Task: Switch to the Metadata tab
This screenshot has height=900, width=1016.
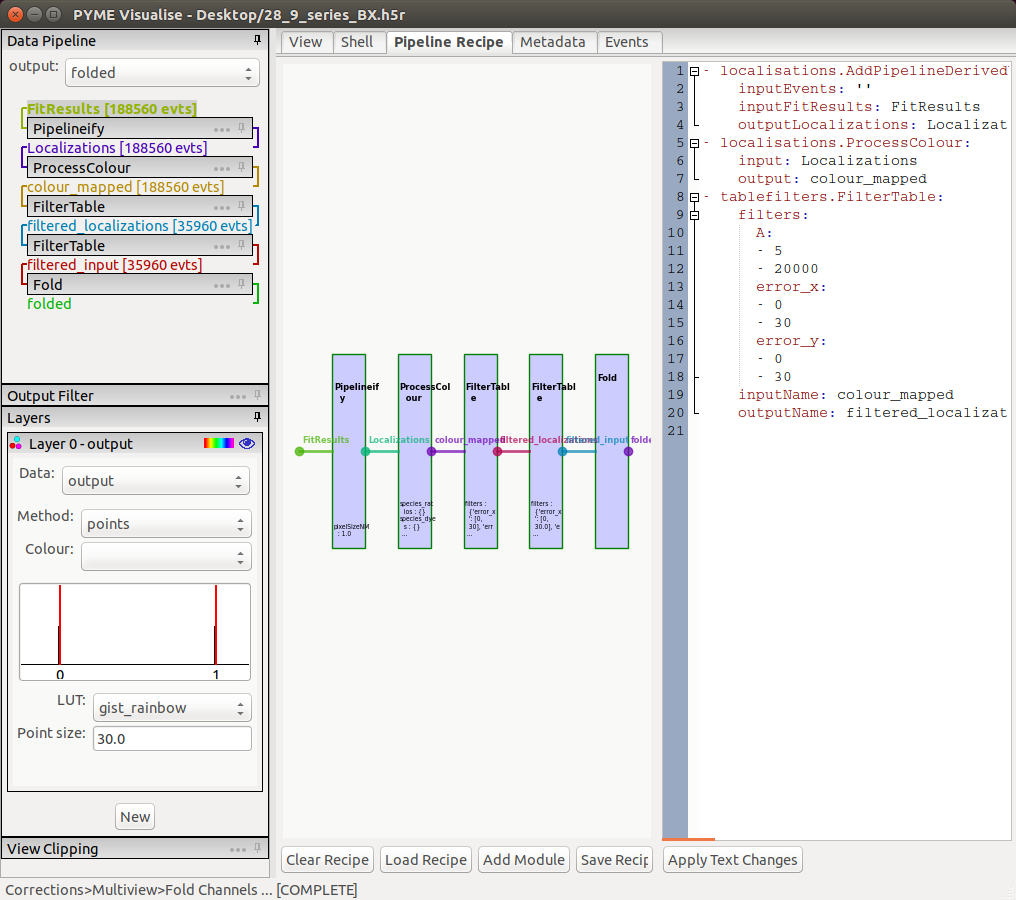Action: point(554,42)
